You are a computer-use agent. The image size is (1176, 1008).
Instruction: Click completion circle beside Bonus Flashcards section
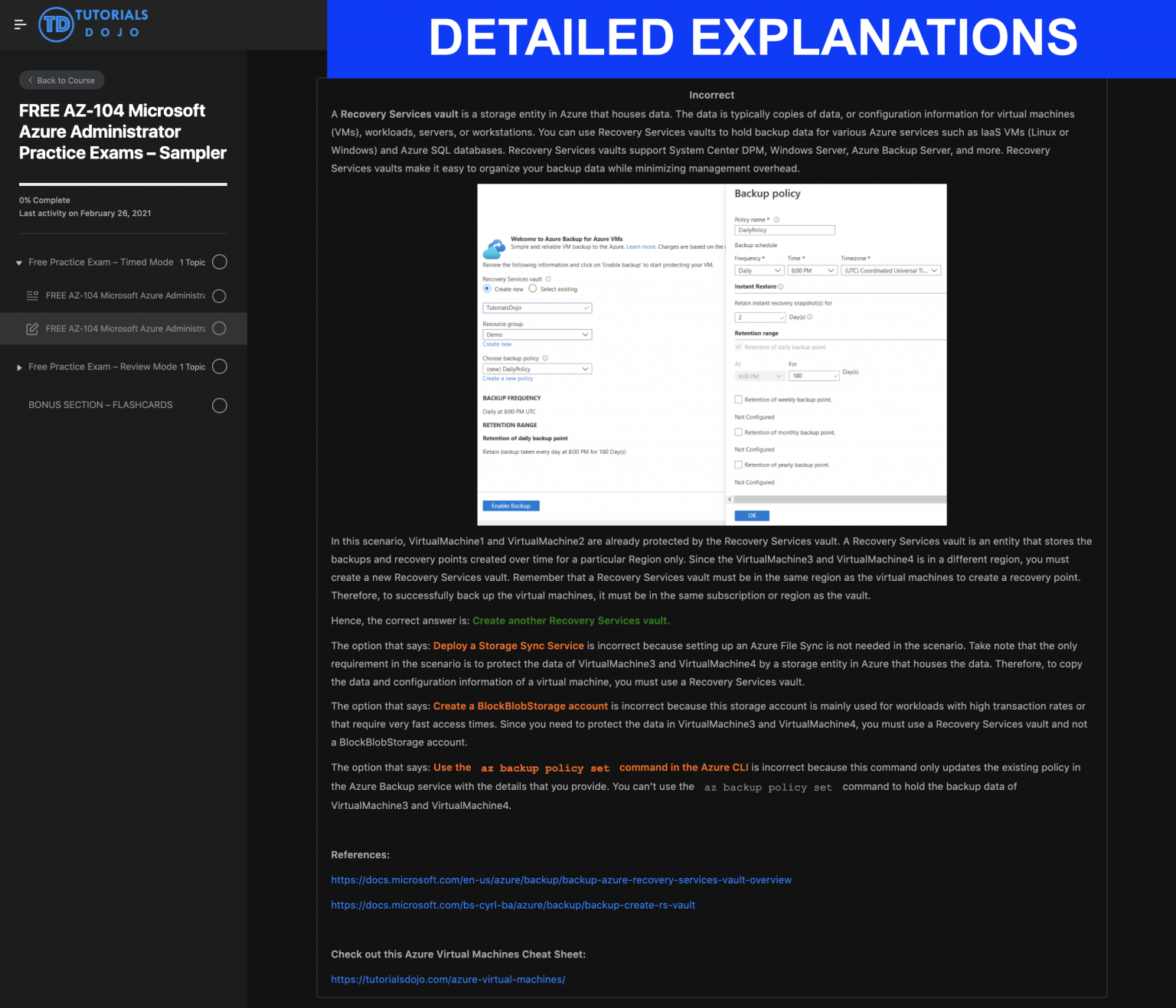pyautogui.click(x=220, y=406)
